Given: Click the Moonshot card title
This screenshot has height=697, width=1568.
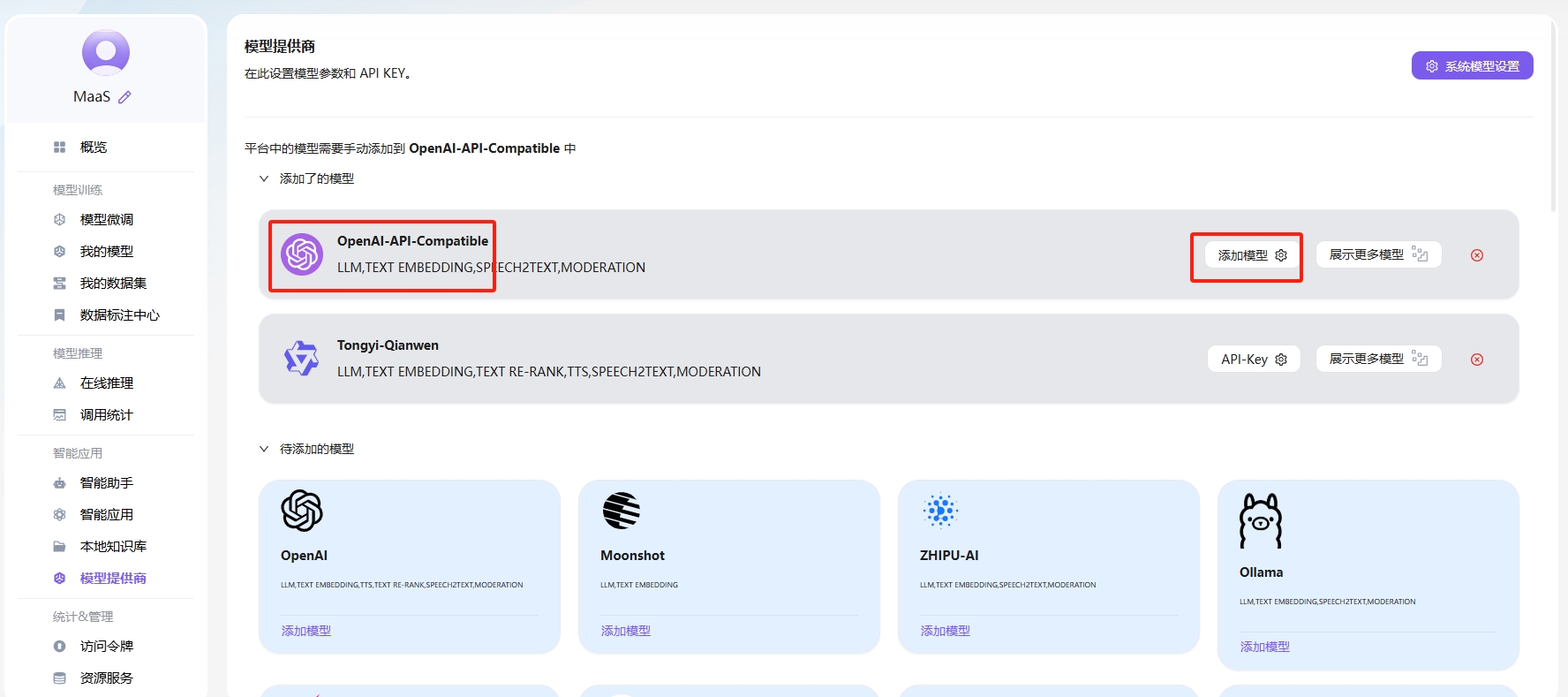Looking at the screenshot, I should click(x=632, y=556).
